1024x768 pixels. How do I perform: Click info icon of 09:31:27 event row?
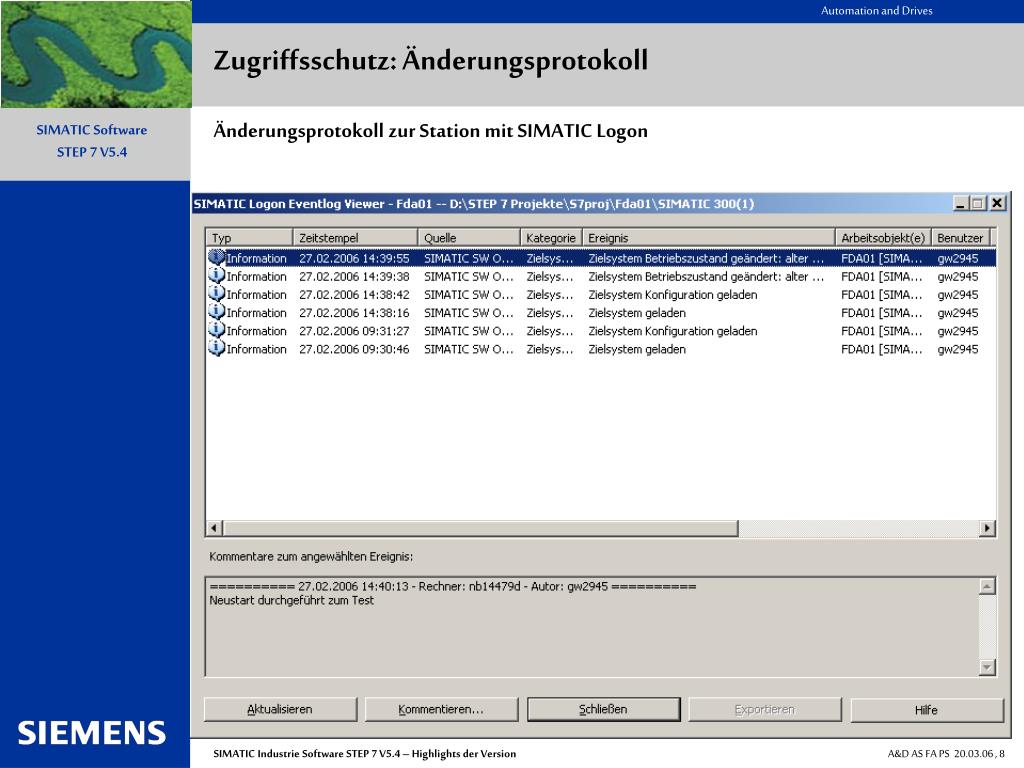click(217, 330)
